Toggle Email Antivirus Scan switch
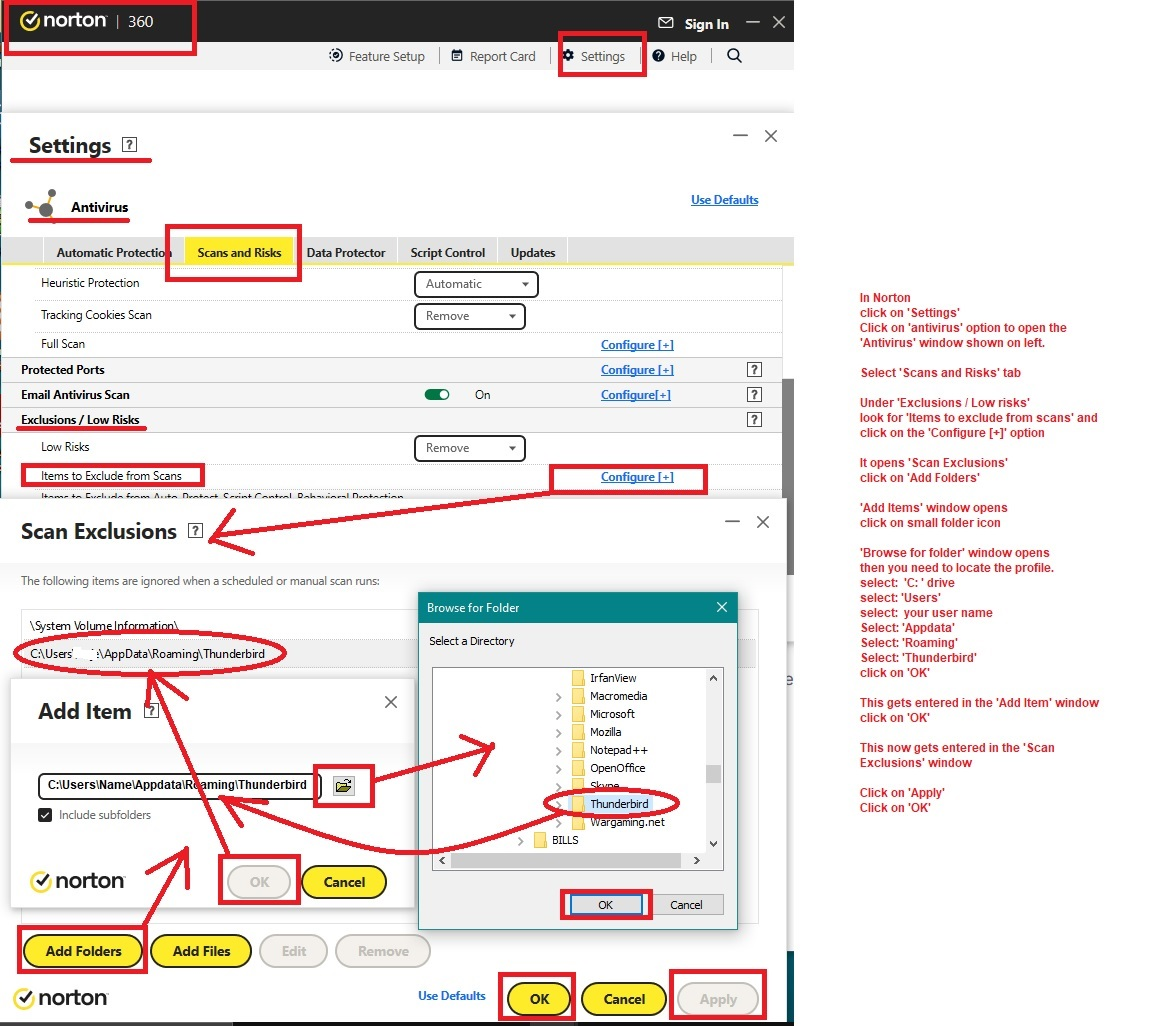 coord(437,395)
